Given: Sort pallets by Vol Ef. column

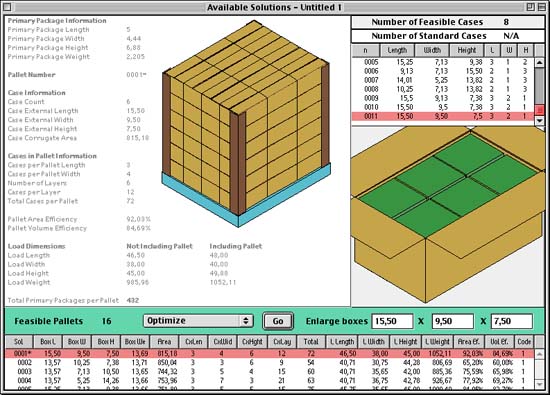Looking at the screenshot, I should (499, 341).
